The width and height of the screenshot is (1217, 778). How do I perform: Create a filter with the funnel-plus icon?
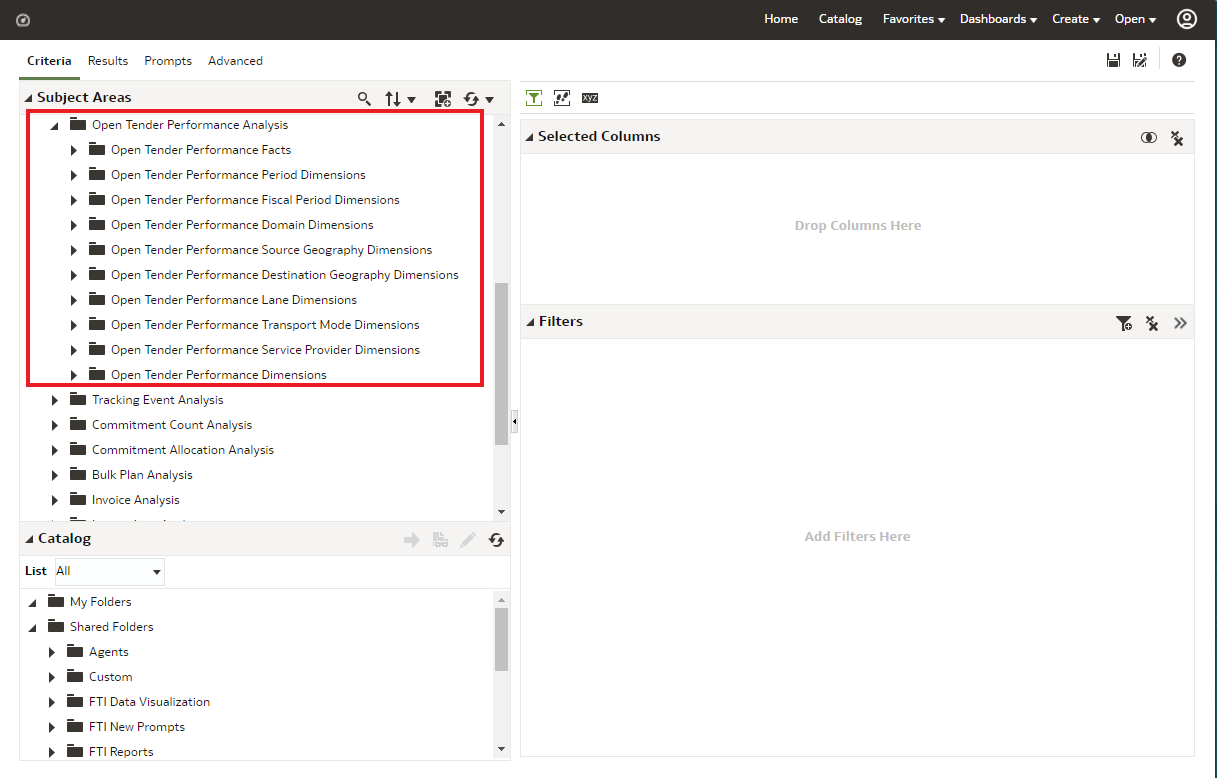point(1124,323)
